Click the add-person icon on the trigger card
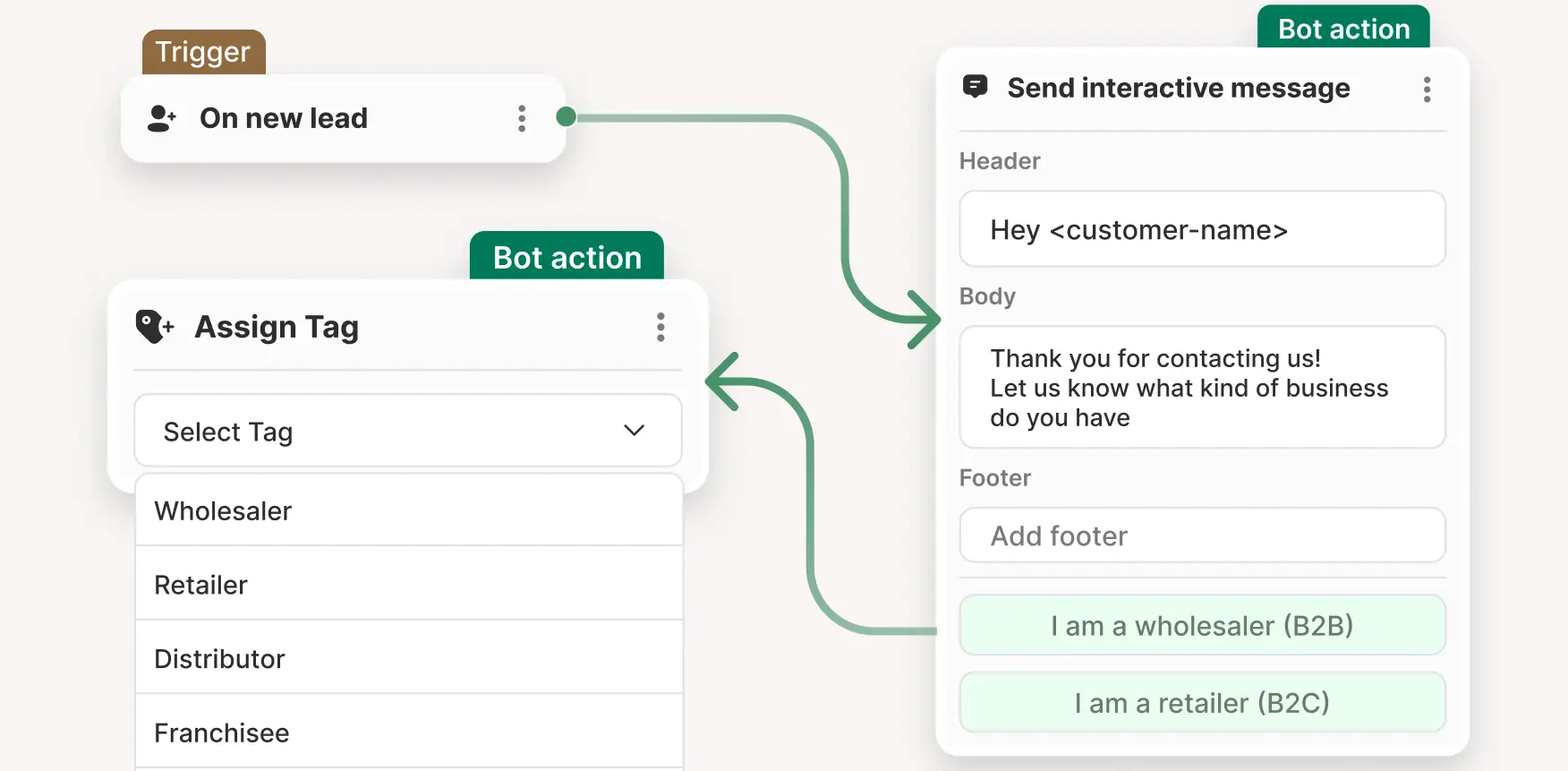The width and height of the screenshot is (1568, 771). (161, 118)
